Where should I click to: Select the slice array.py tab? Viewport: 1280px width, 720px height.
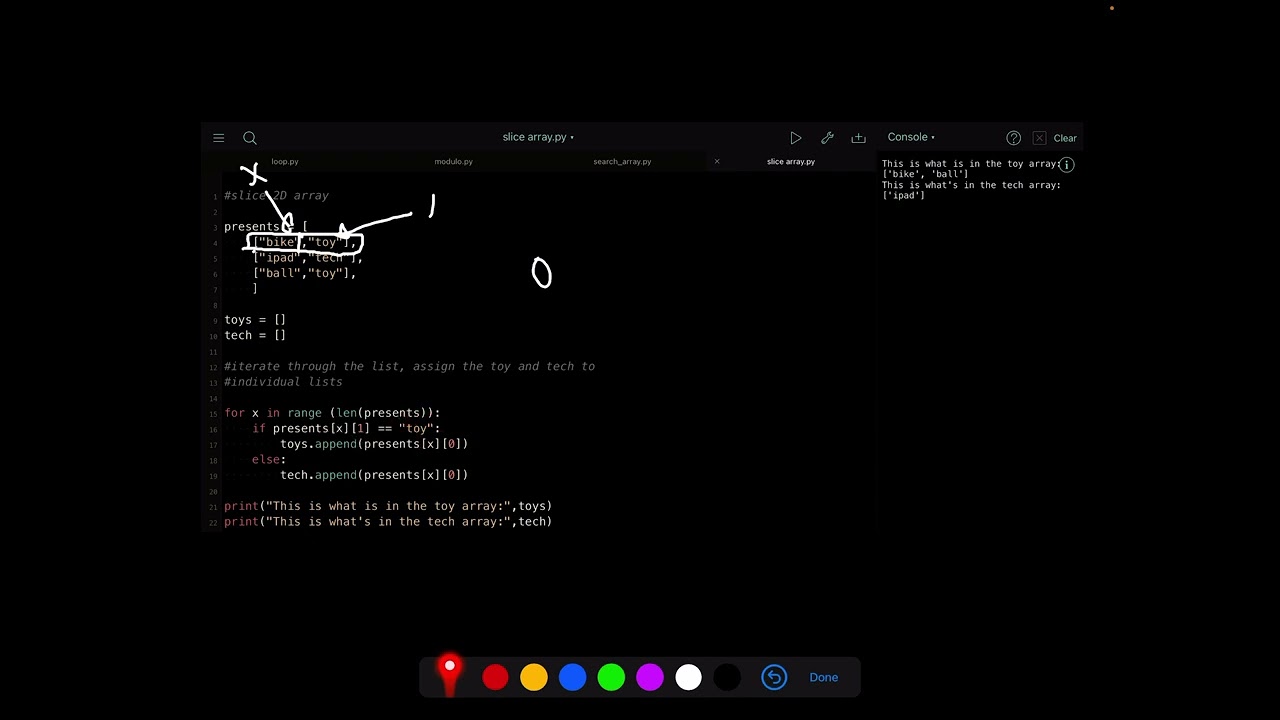(790, 161)
